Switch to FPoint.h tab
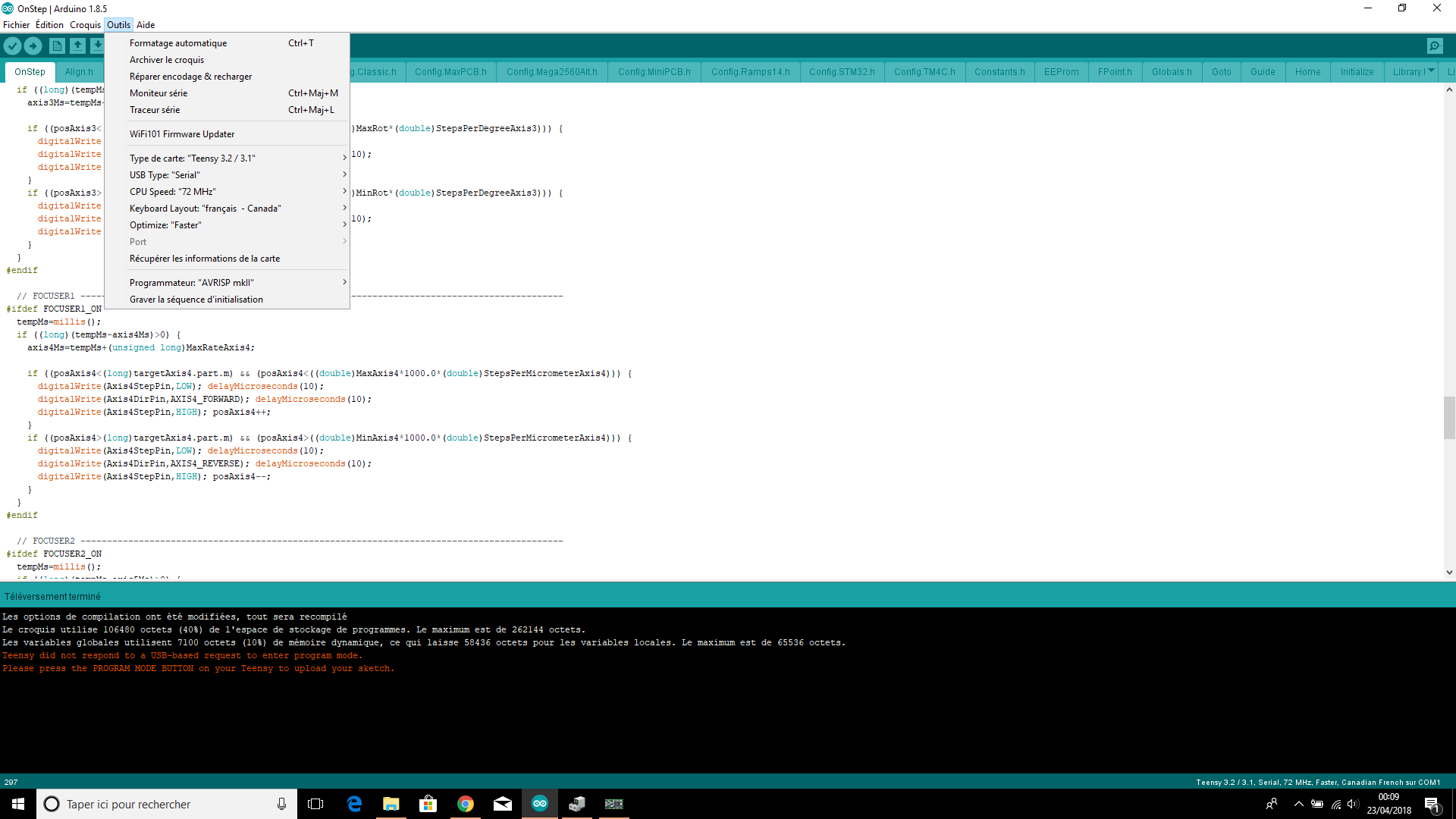 1115,72
